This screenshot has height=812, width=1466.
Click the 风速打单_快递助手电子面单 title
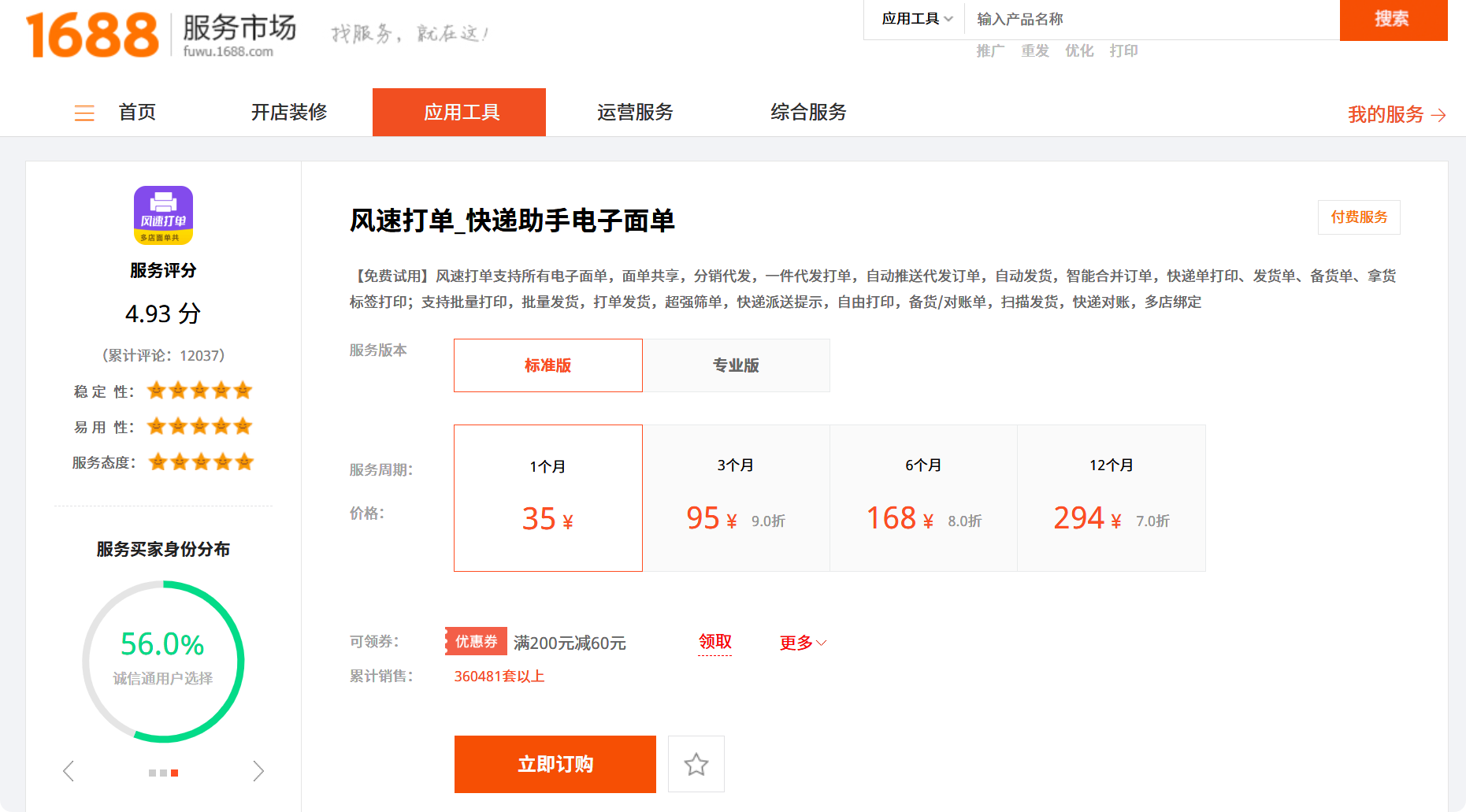[x=512, y=221]
